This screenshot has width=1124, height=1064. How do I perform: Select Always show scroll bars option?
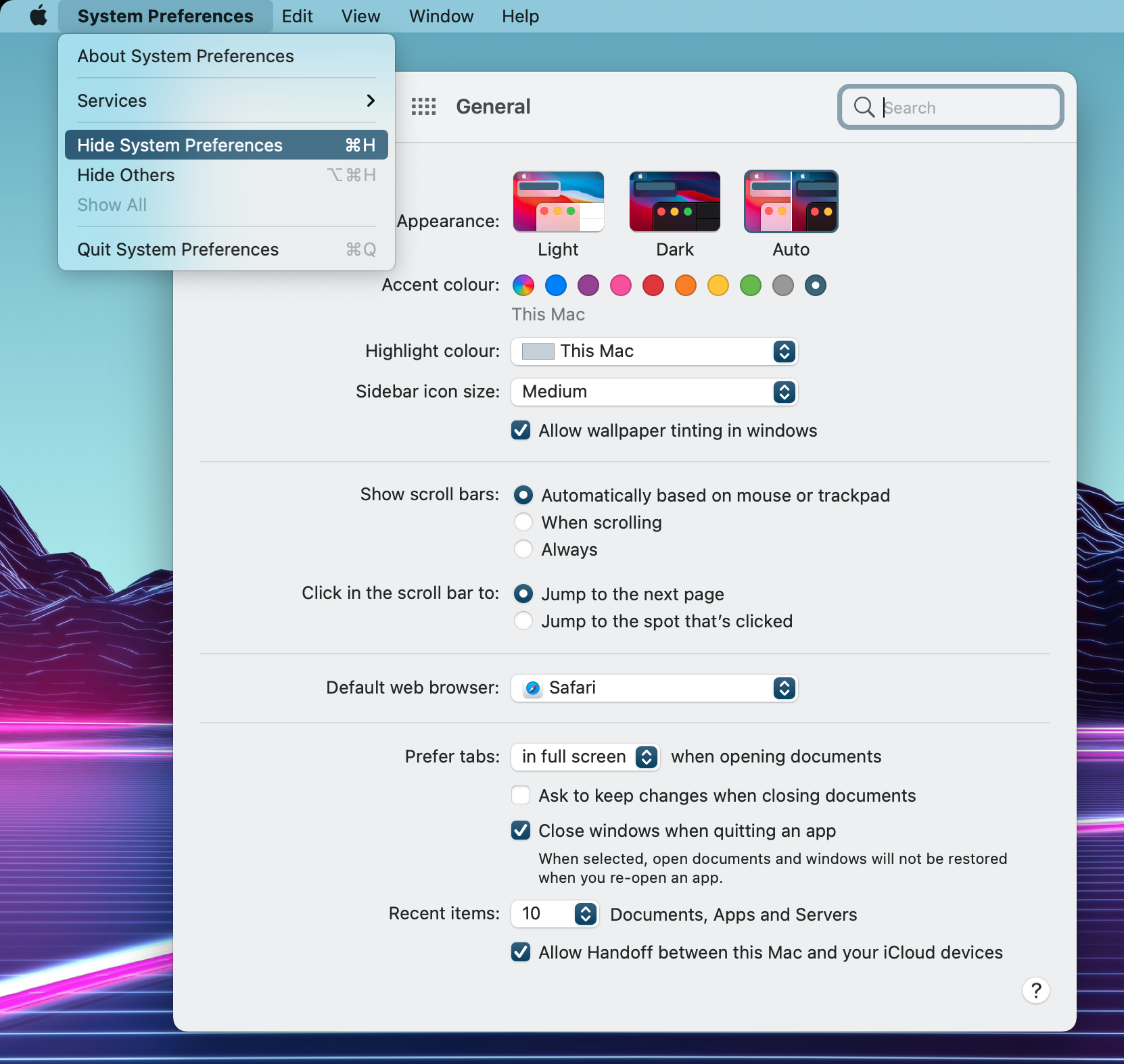point(523,550)
